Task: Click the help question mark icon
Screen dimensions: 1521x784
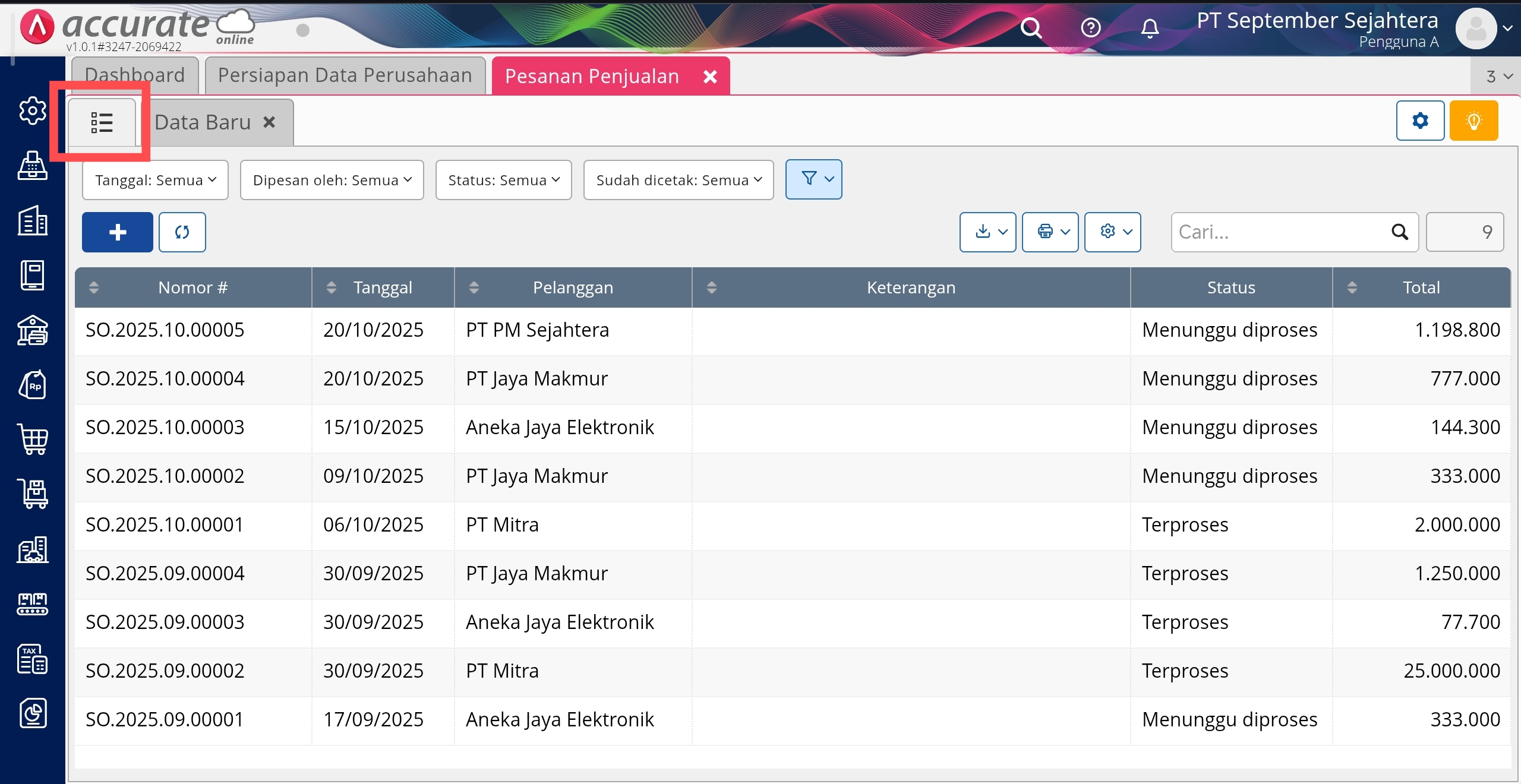Action: tap(1090, 28)
